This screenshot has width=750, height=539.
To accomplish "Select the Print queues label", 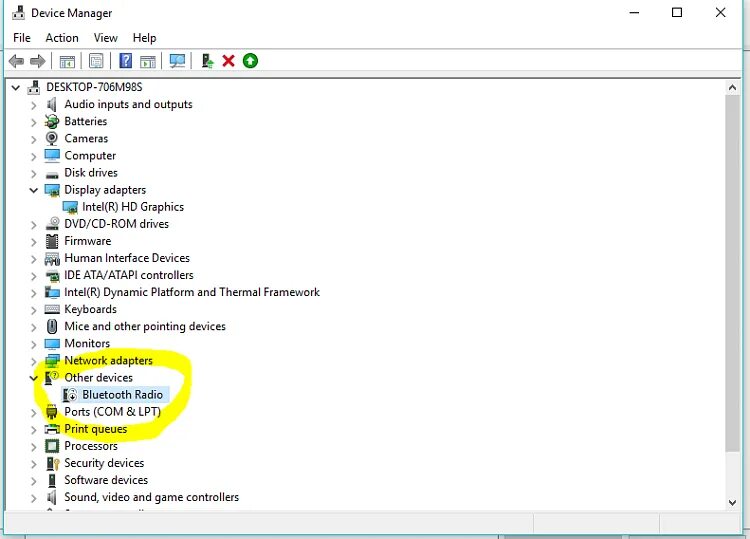I will pos(96,429).
